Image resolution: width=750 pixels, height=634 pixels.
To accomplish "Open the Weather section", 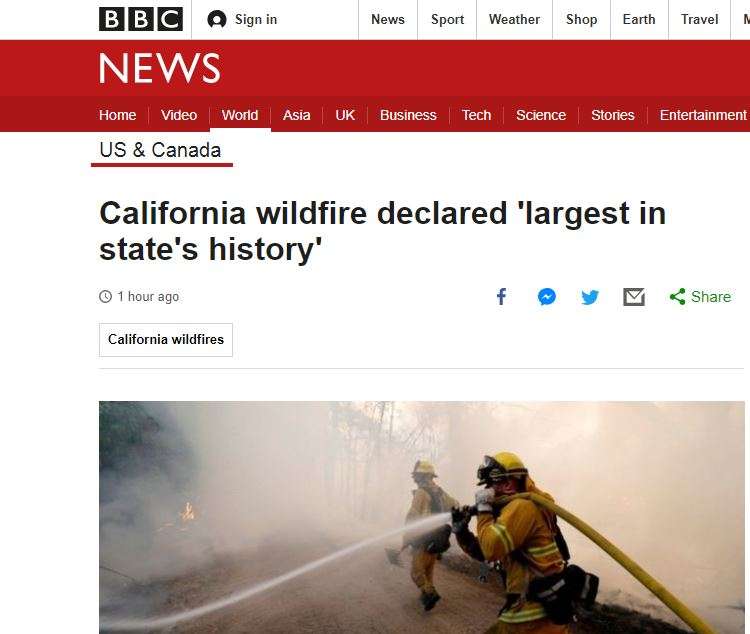I will [514, 20].
